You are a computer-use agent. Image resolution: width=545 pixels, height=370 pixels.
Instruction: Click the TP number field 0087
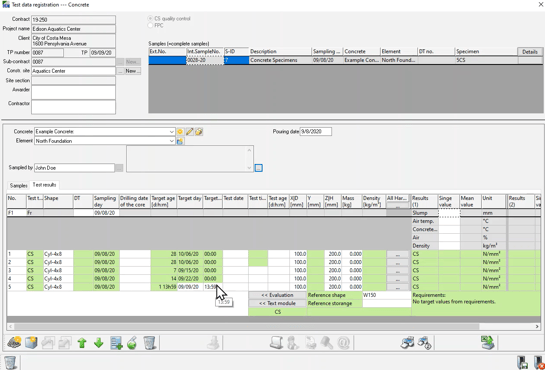pyautogui.click(x=48, y=53)
